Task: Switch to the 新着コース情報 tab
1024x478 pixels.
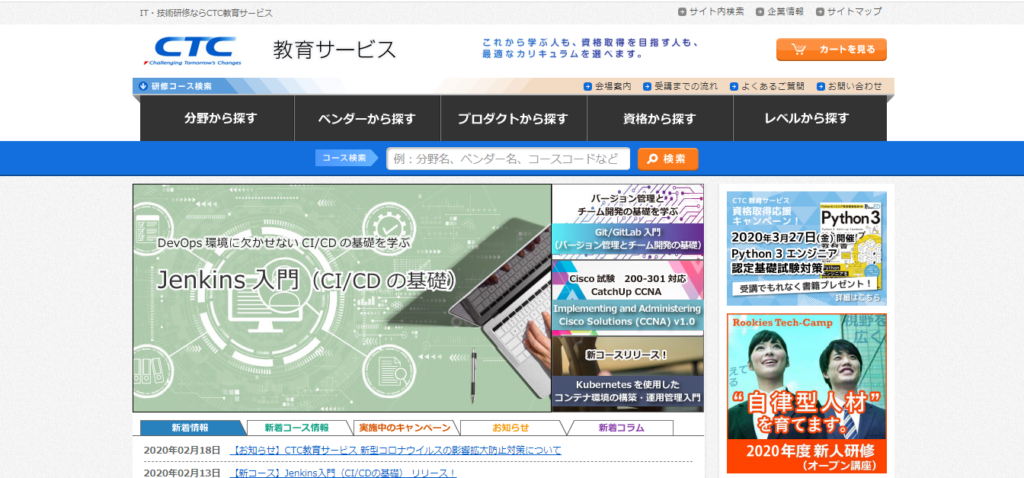Action: (x=297, y=428)
